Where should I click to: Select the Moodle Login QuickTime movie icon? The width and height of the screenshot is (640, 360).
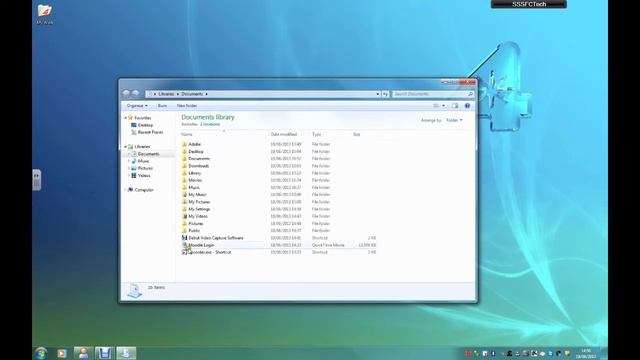(184, 245)
